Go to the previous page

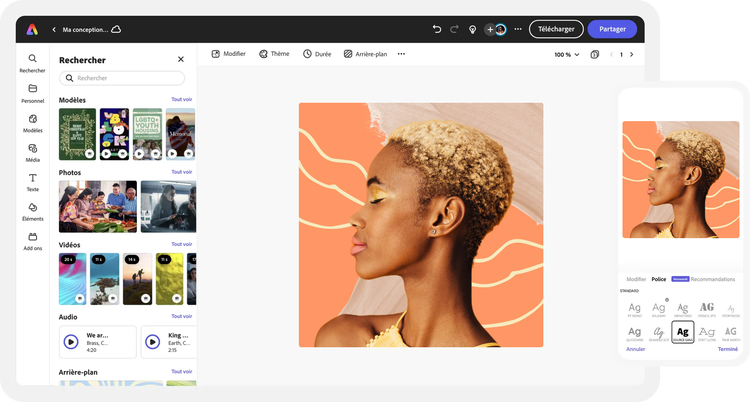(611, 55)
